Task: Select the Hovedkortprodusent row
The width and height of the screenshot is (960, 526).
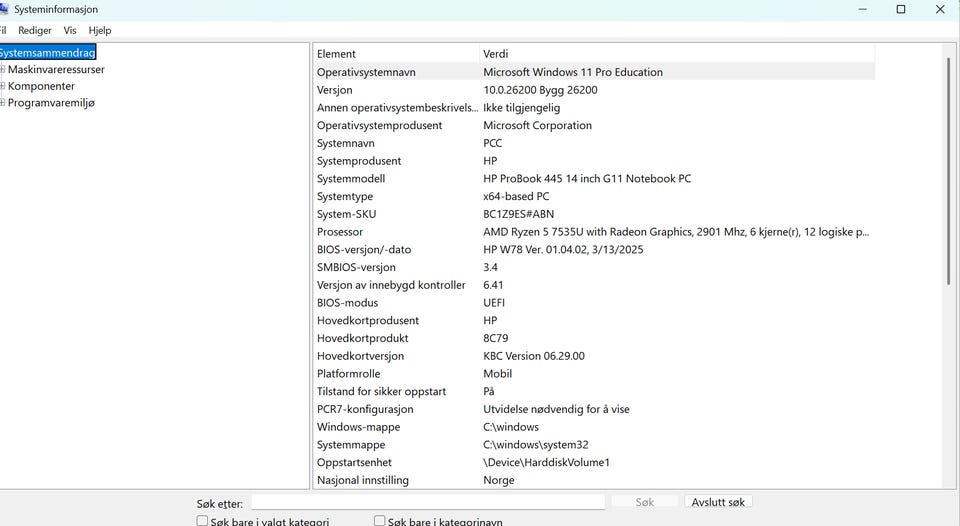Action: (x=594, y=321)
